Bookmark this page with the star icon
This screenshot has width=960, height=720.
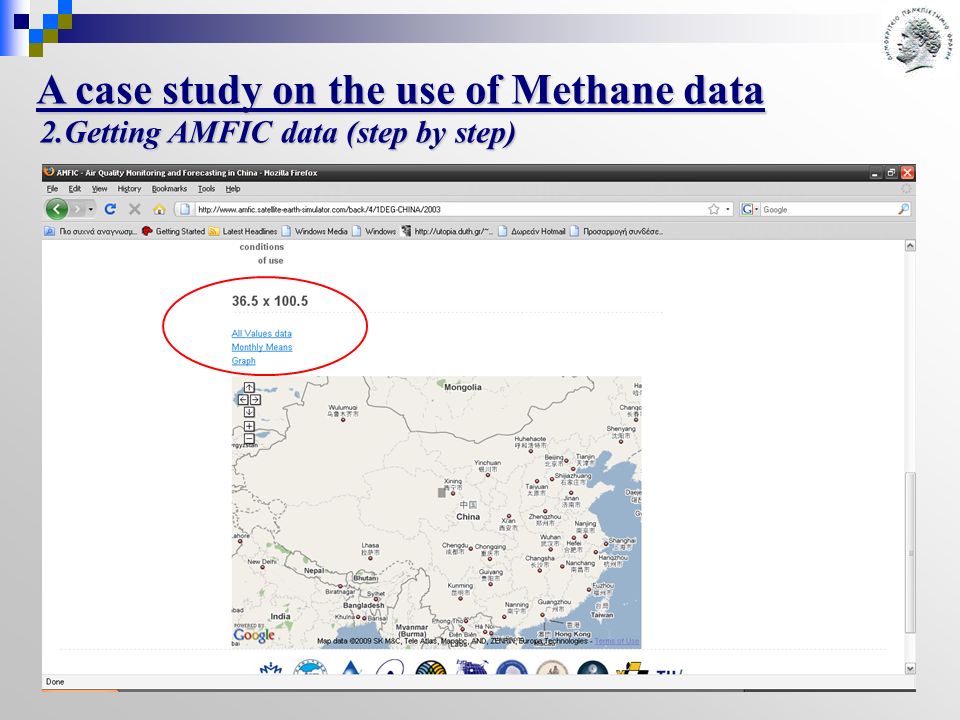(713, 209)
